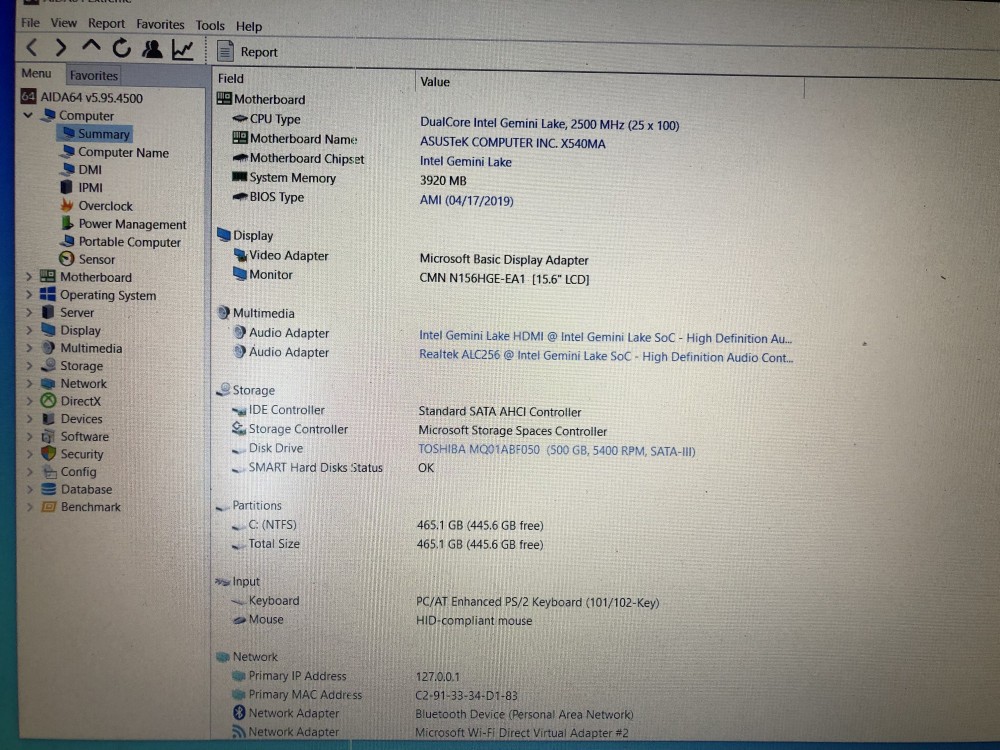The height and width of the screenshot is (750, 1000).
Task: Click the Database icon in tree
Action: tap(49, 489)
